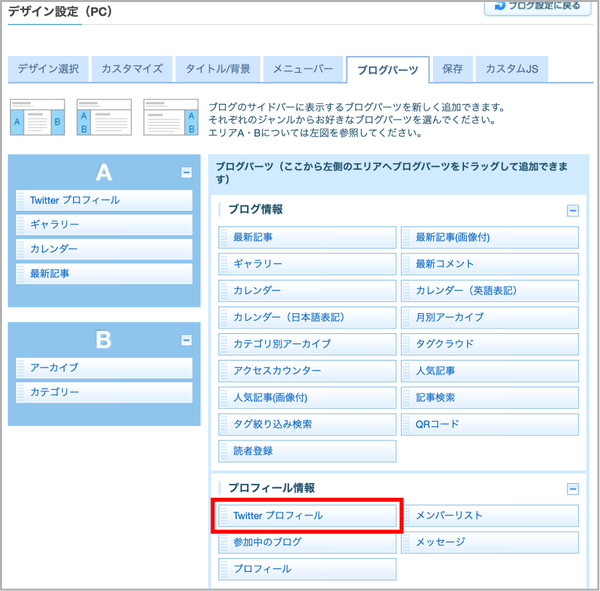Click the ギャラリー part in ブログ情報
This screenshot has width=600, height=591.
[x=307, y=264]
